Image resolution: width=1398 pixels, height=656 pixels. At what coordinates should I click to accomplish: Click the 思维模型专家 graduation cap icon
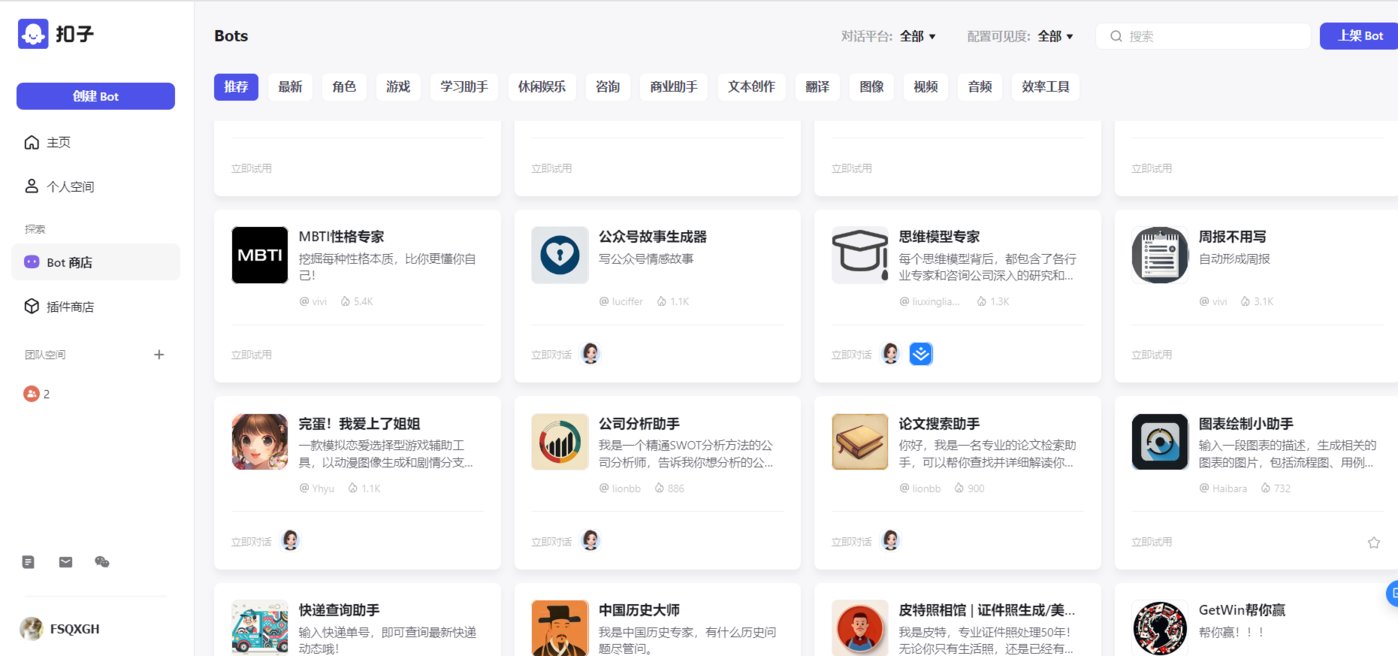point(860,255)
